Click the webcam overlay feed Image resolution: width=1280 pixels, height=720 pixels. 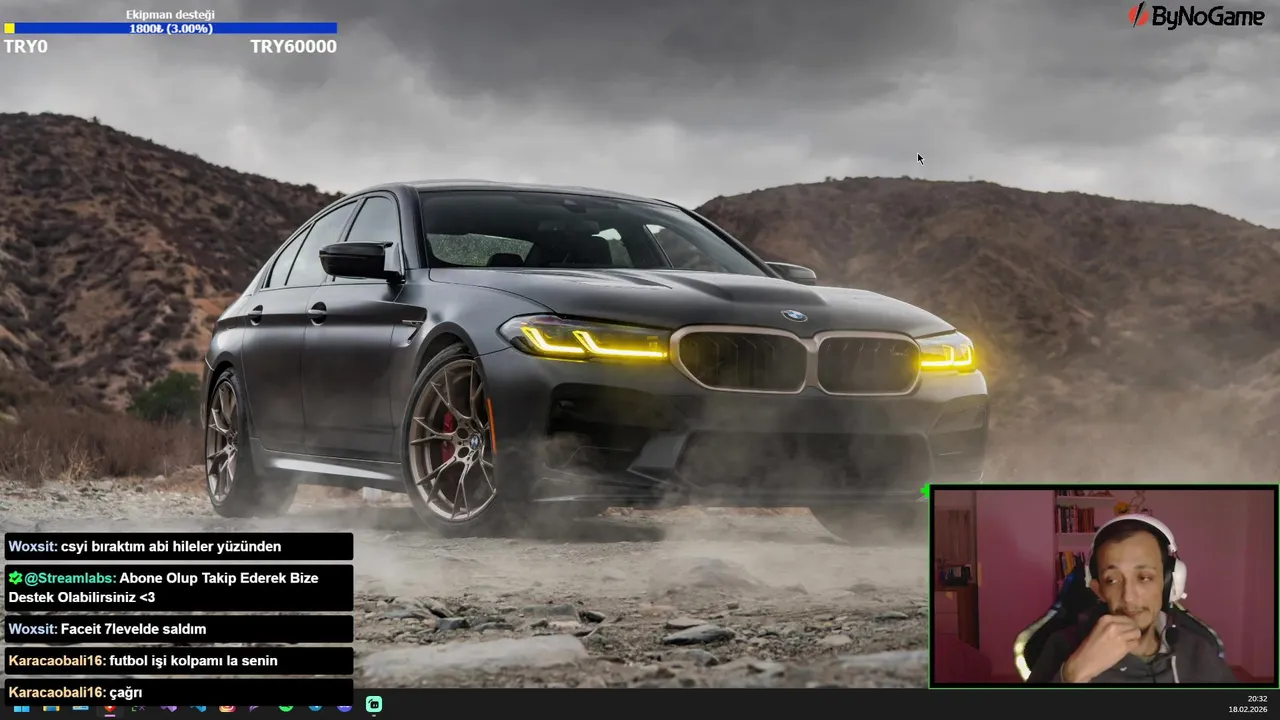click(x=1104, y=587)
